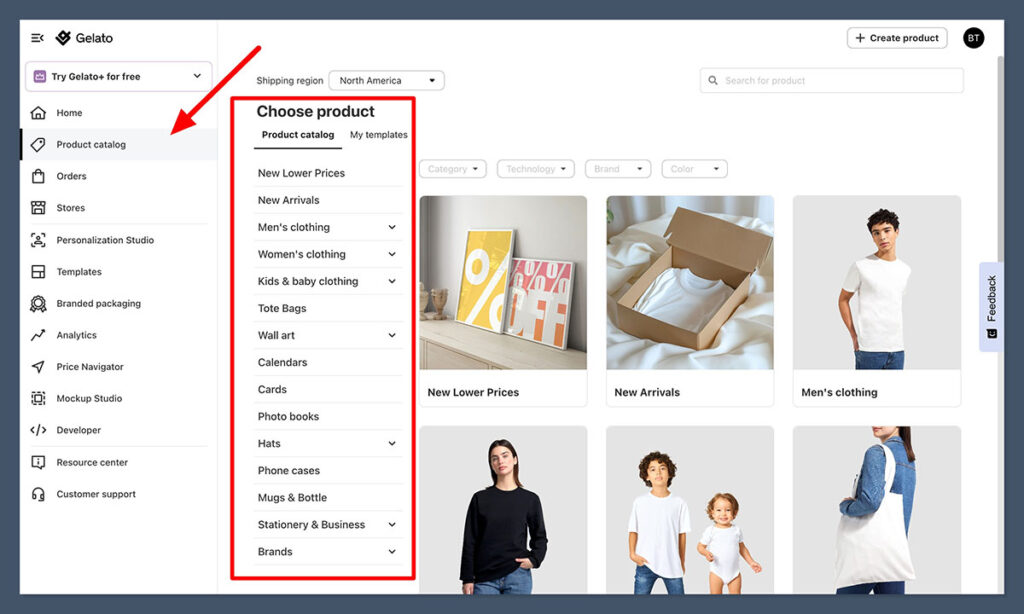Click the Search for product field
Image resolution: width=1024 pixels, height=614 pixels.
[832, 81]
